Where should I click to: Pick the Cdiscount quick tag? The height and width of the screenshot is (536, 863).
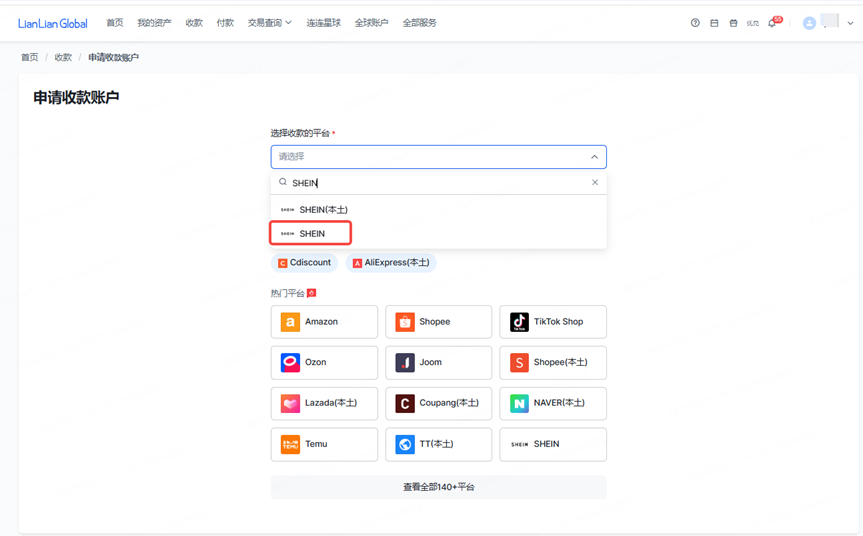click(x=304, y=262)
